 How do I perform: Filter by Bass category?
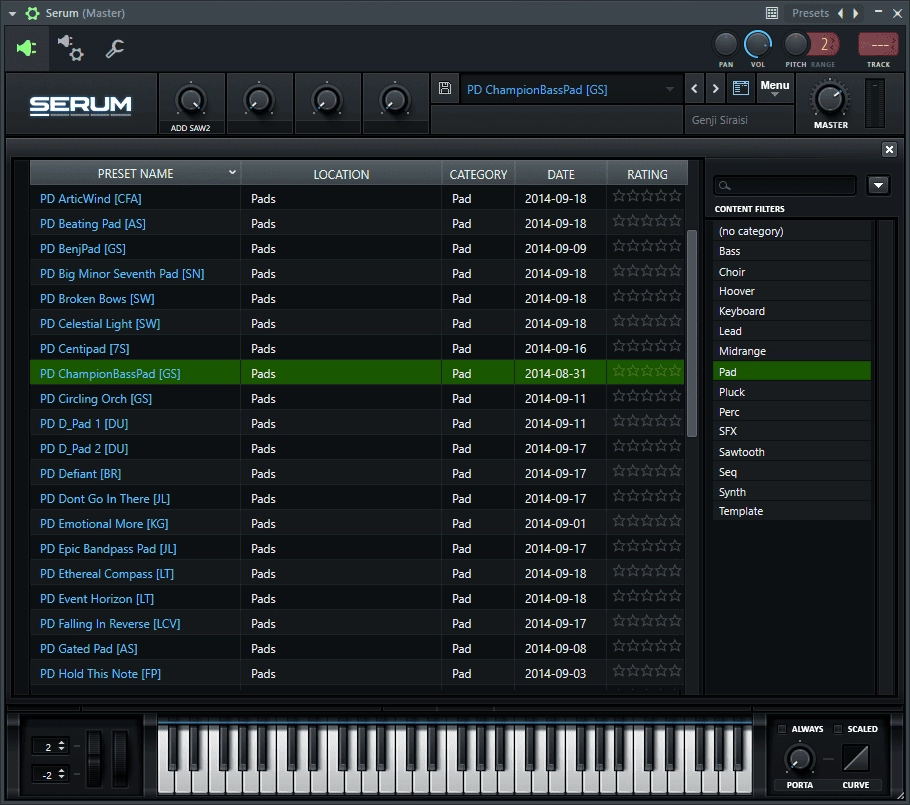click(x=792, y=251)
